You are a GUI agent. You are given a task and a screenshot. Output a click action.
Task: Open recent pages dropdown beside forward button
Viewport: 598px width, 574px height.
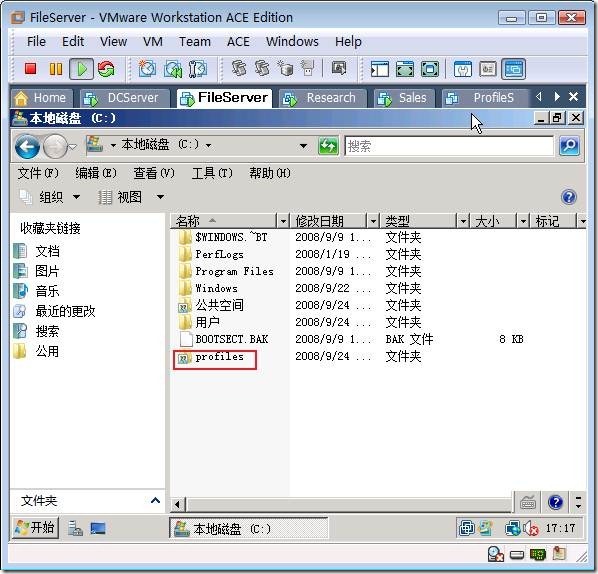tap(73, 146)
